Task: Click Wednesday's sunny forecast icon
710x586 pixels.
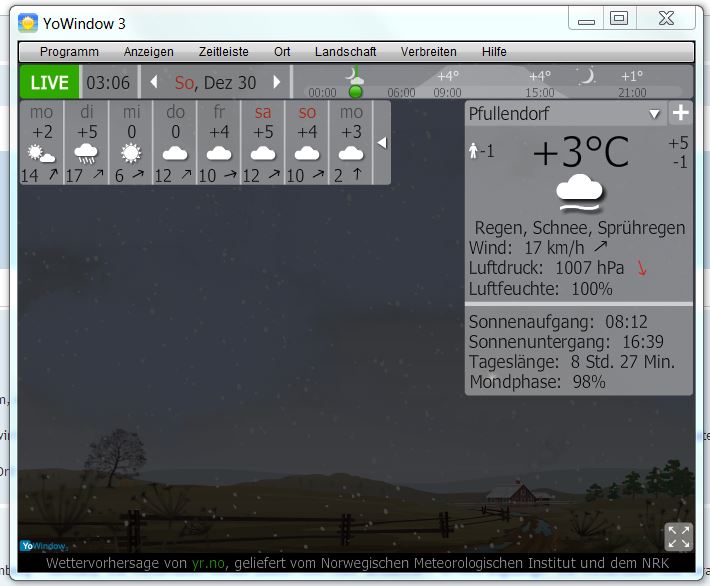Action: [x=130, y=153]
